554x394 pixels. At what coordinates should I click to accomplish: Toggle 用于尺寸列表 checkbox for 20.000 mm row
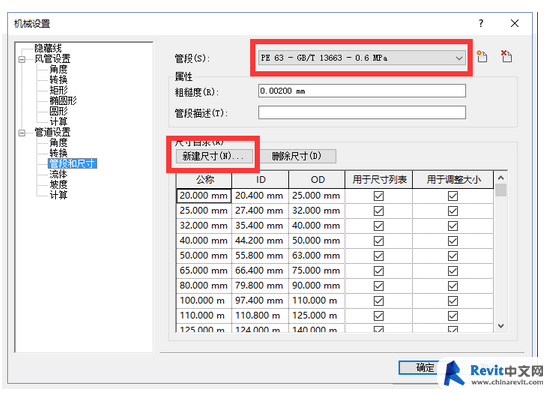click(x=379, y=196)
